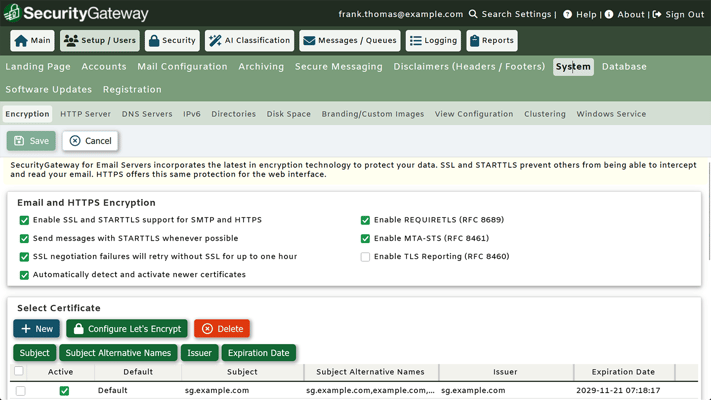Screen dimensions: 711x400
Task: Go to Landing Page menu
Action: click(38, 67)
